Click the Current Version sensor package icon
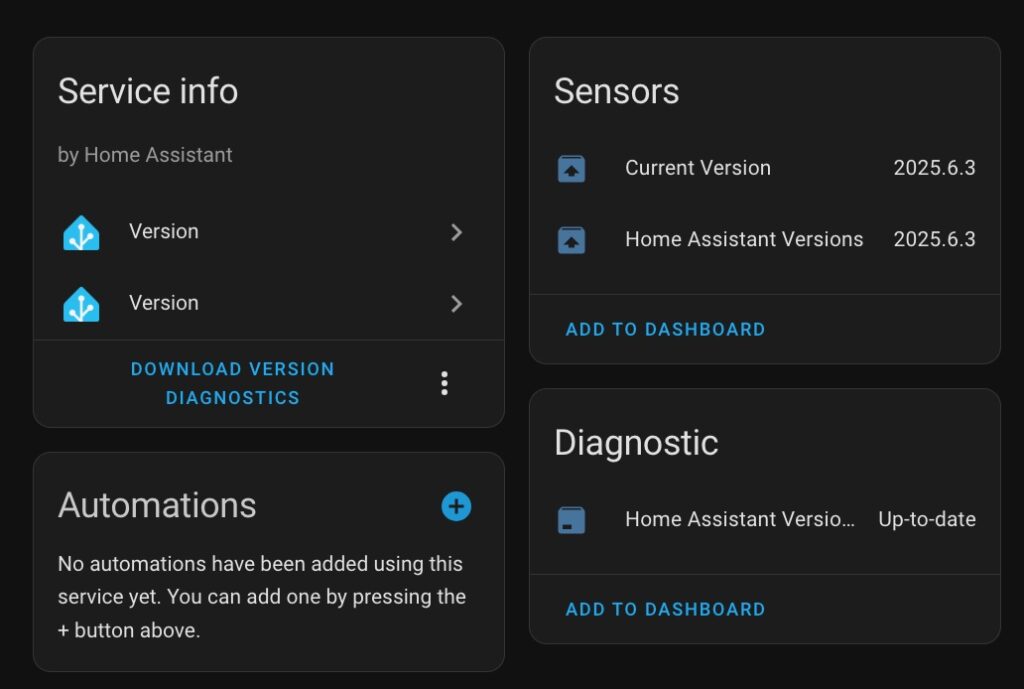Image resolution: width=1024 pixels, height=689 pixels. pyautogui.click(x=571, y=168)
